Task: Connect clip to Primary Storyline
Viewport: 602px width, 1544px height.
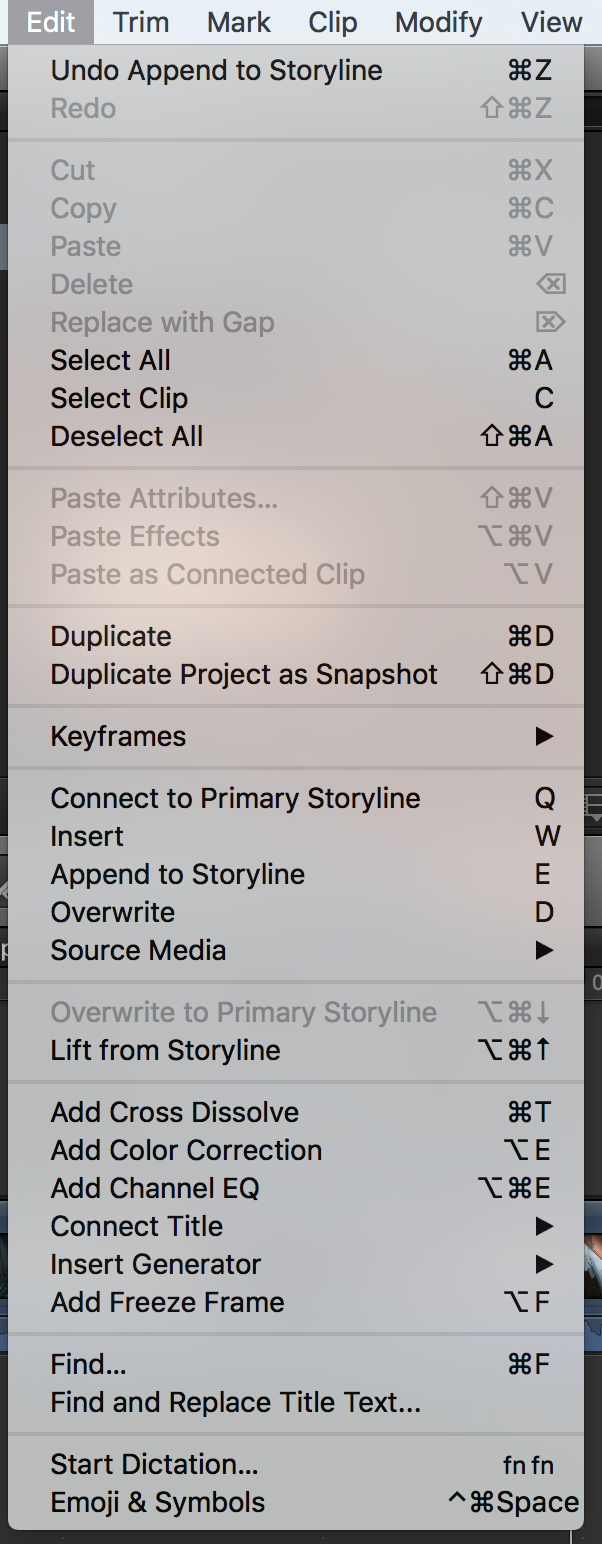Action: [296, 799]
